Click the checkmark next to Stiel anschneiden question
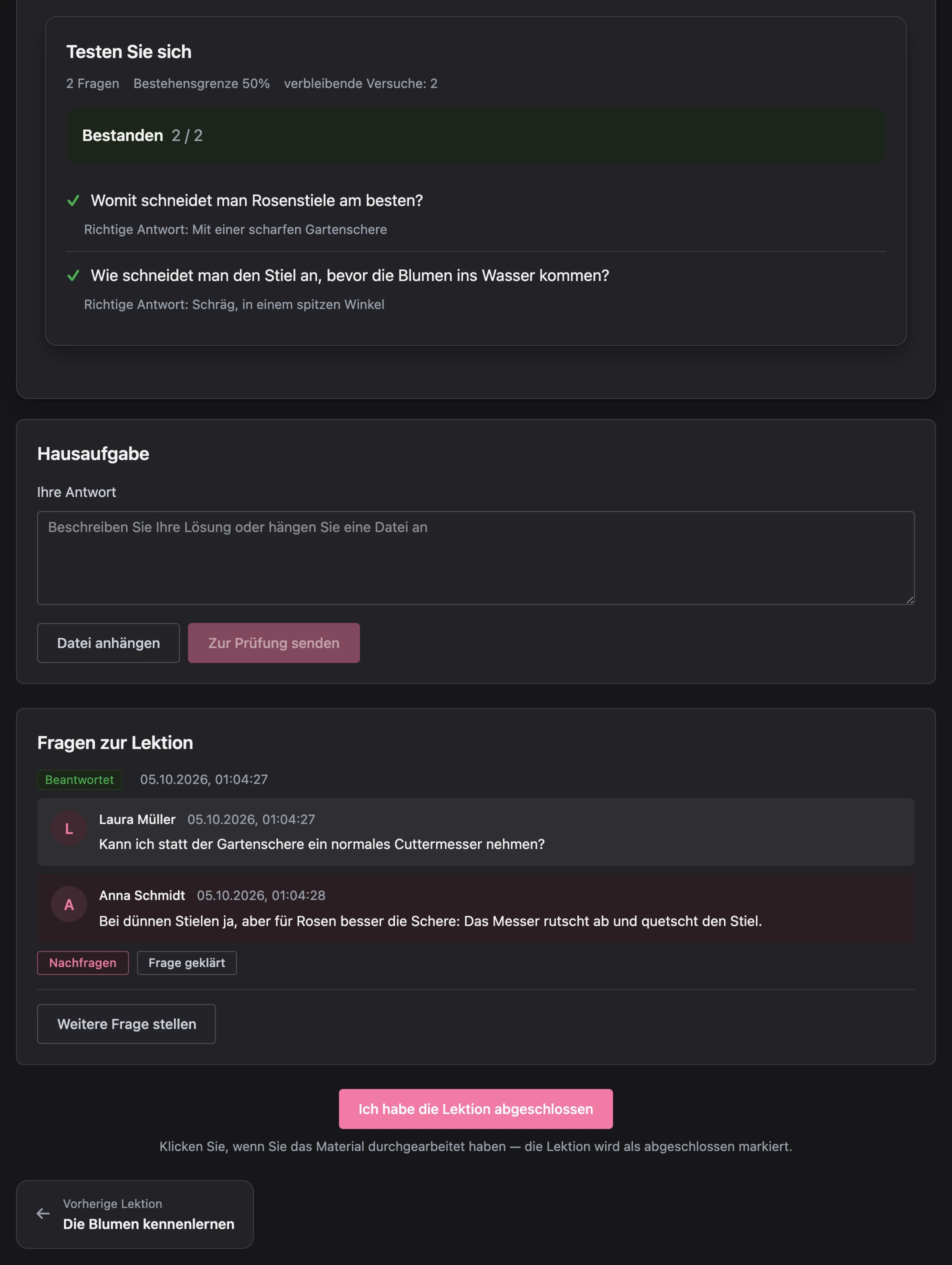952x1265 pixels. click(73, 275)
